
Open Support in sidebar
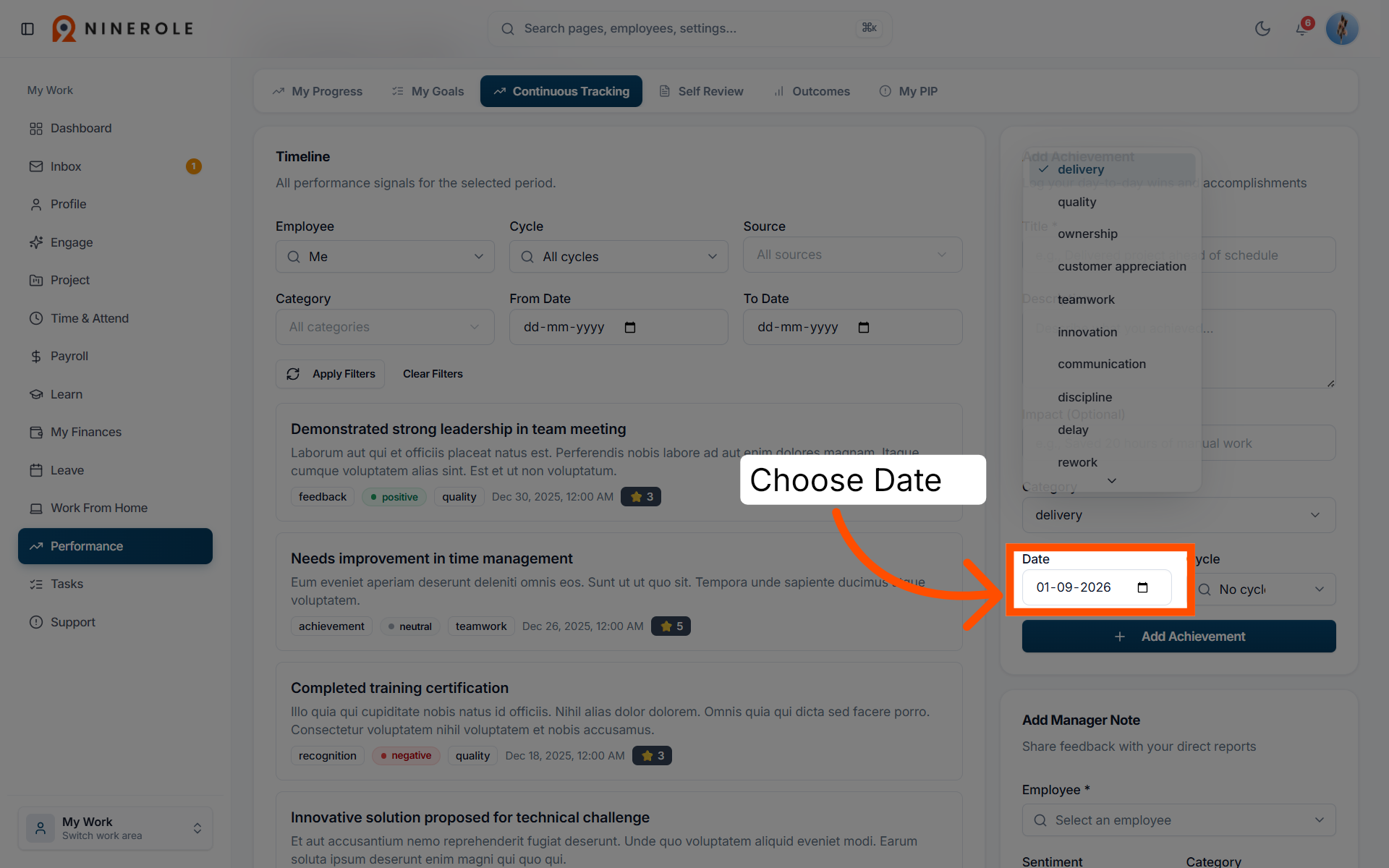(x=116, y=622)
